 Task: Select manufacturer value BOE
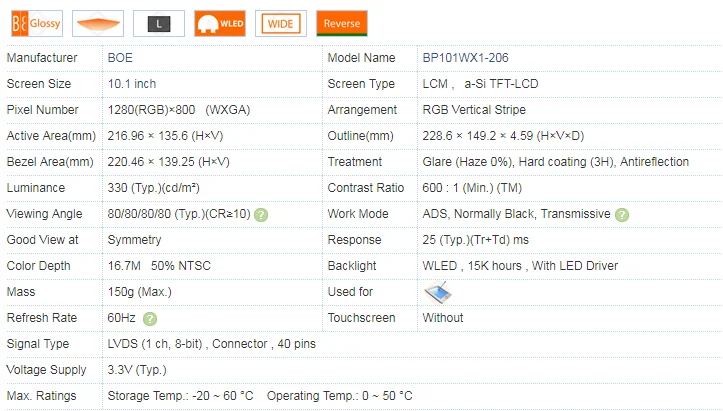pyautogui.click(x=120, y=58)
